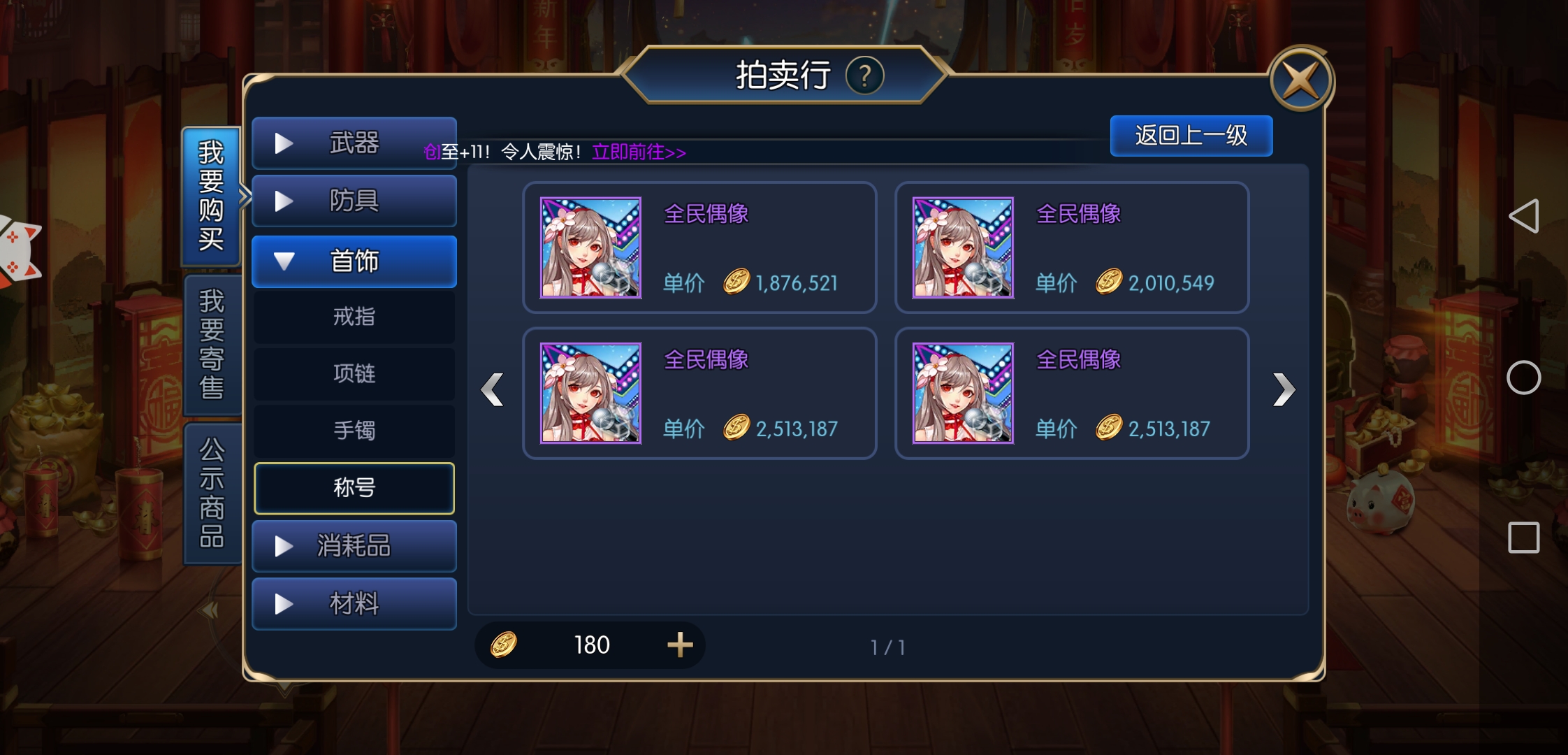Switch to 公示商品 tab
The height and width of the screenshot is (755, 1568).
212,493
